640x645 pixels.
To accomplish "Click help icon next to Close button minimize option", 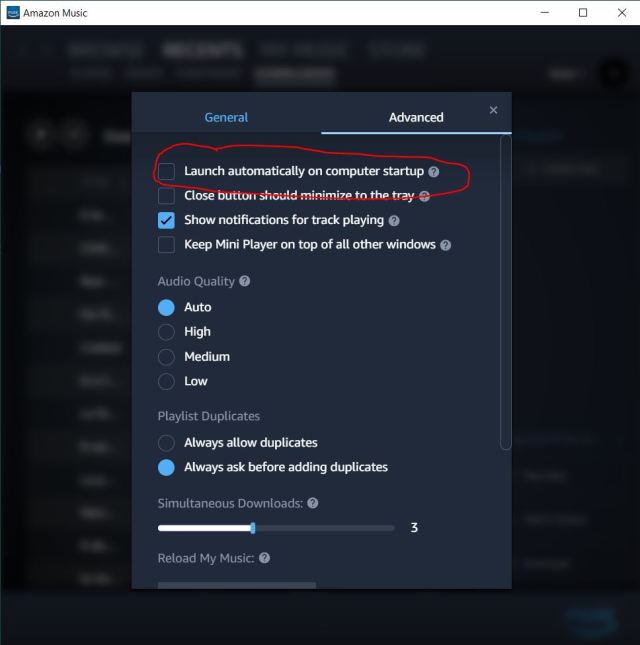I will pyautogui.click(x=424, y=197).
